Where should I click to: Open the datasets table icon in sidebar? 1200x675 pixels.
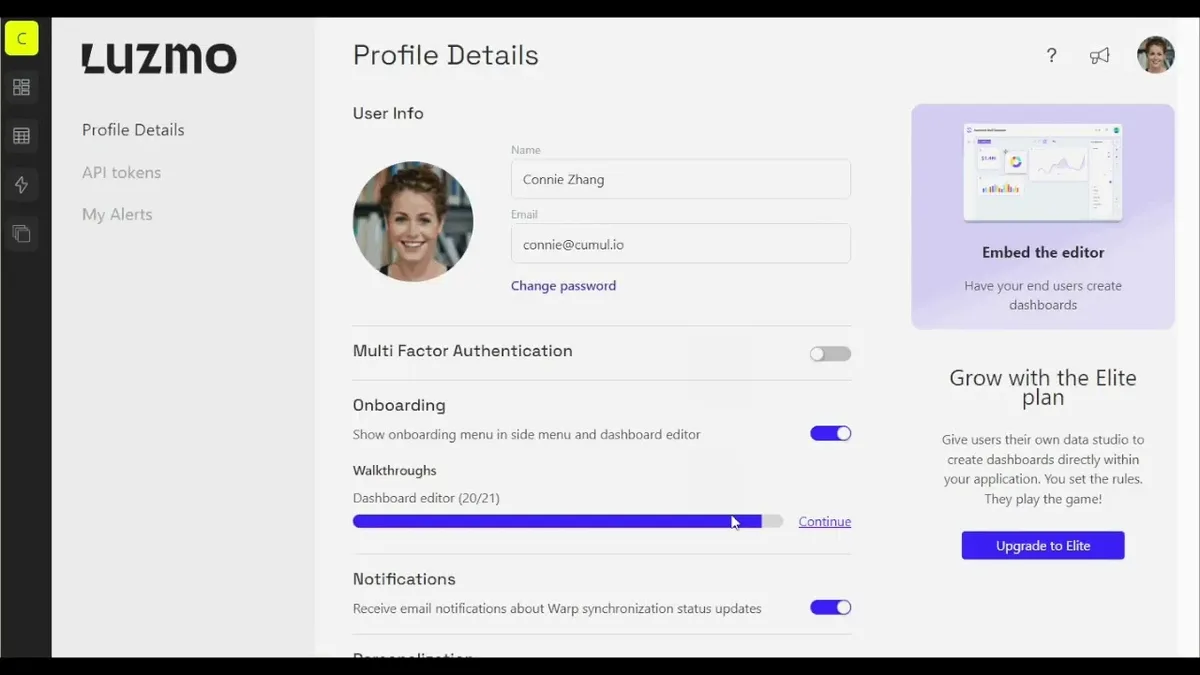point(21,136)
